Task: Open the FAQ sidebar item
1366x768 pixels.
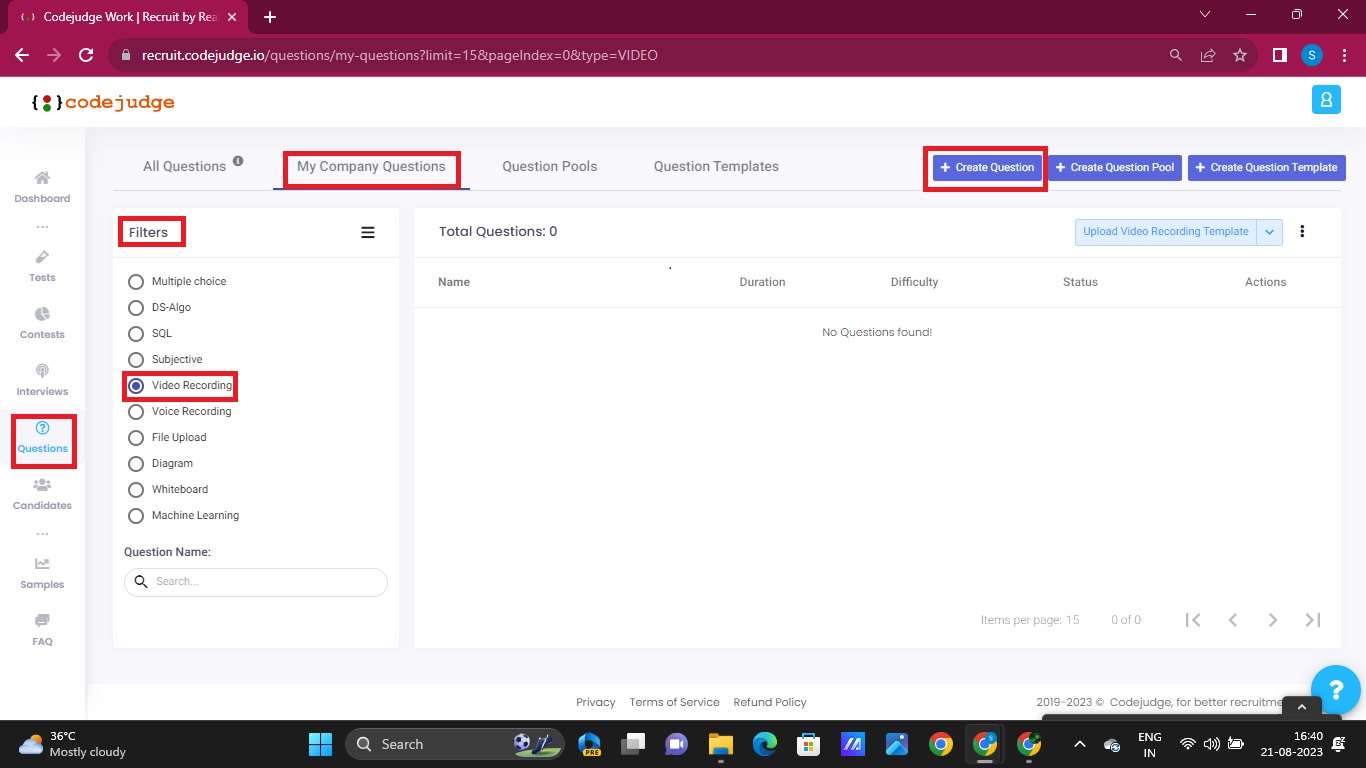Action: pyautogui.click(x=42, y=632)
